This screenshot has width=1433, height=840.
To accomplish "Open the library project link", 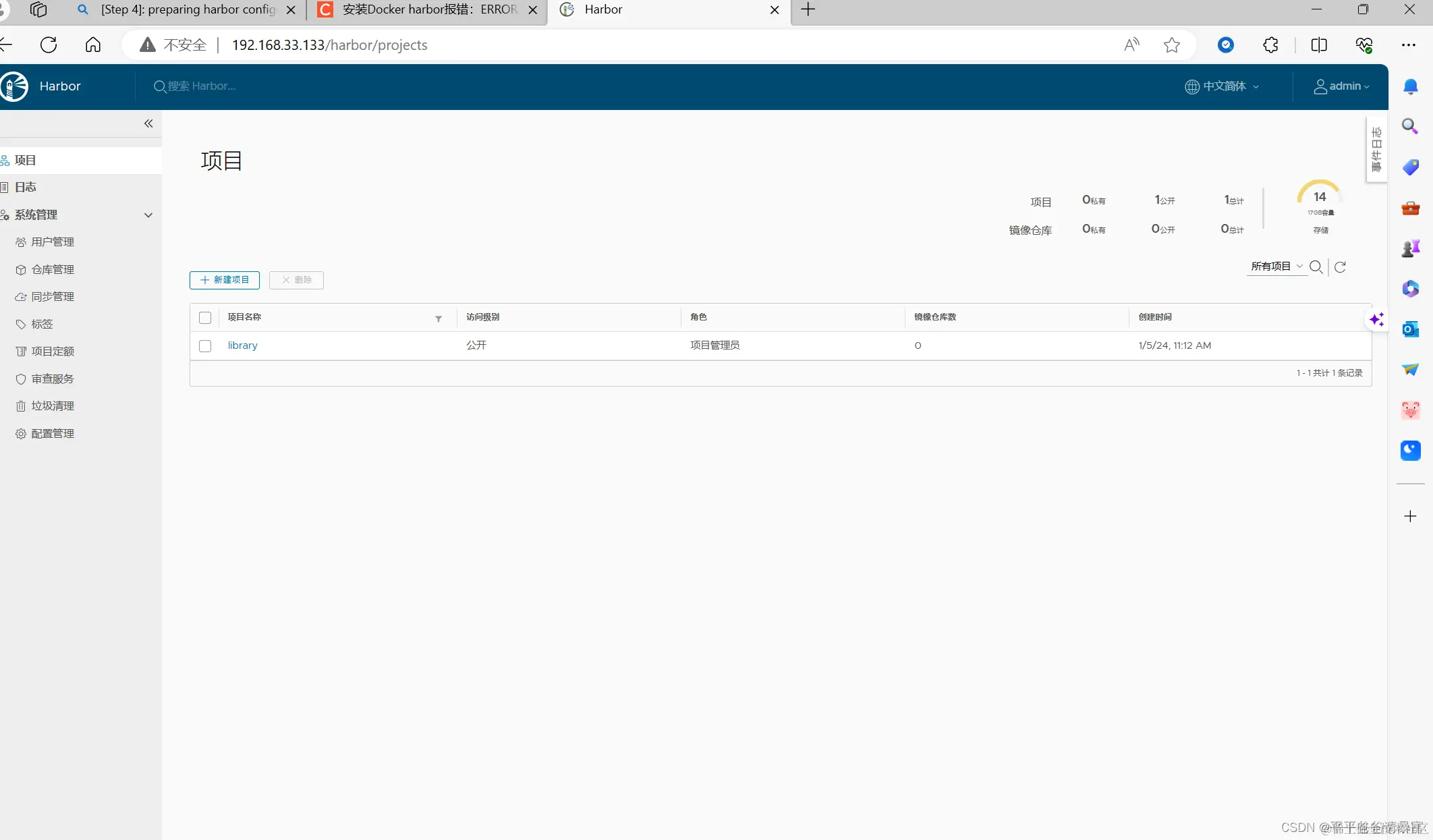I will (242, 345).
